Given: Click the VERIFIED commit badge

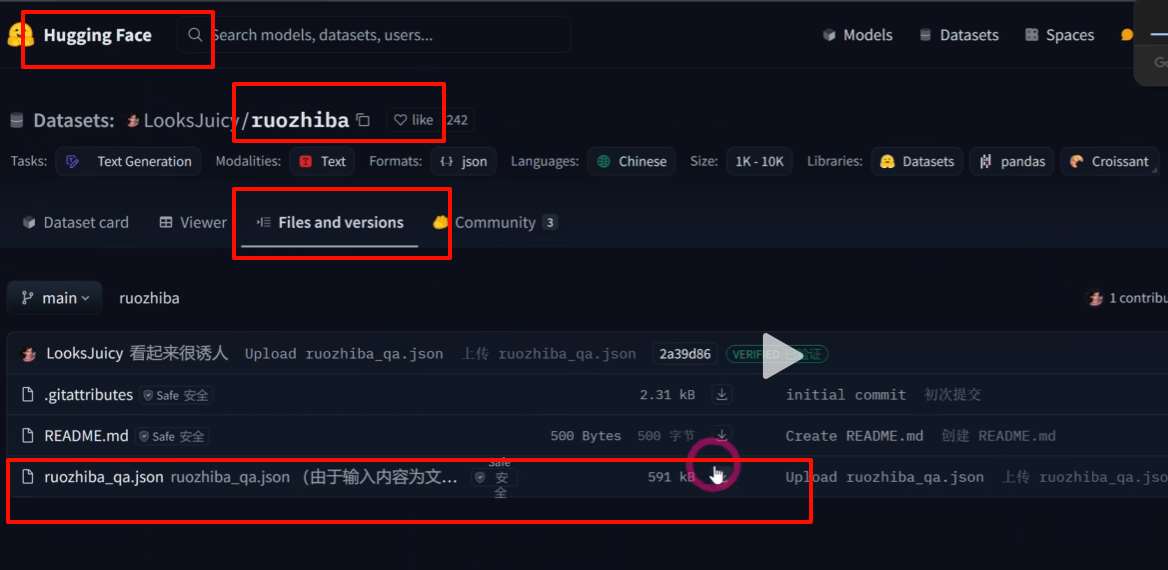Looking at the screenshot, I should [777, 354].
